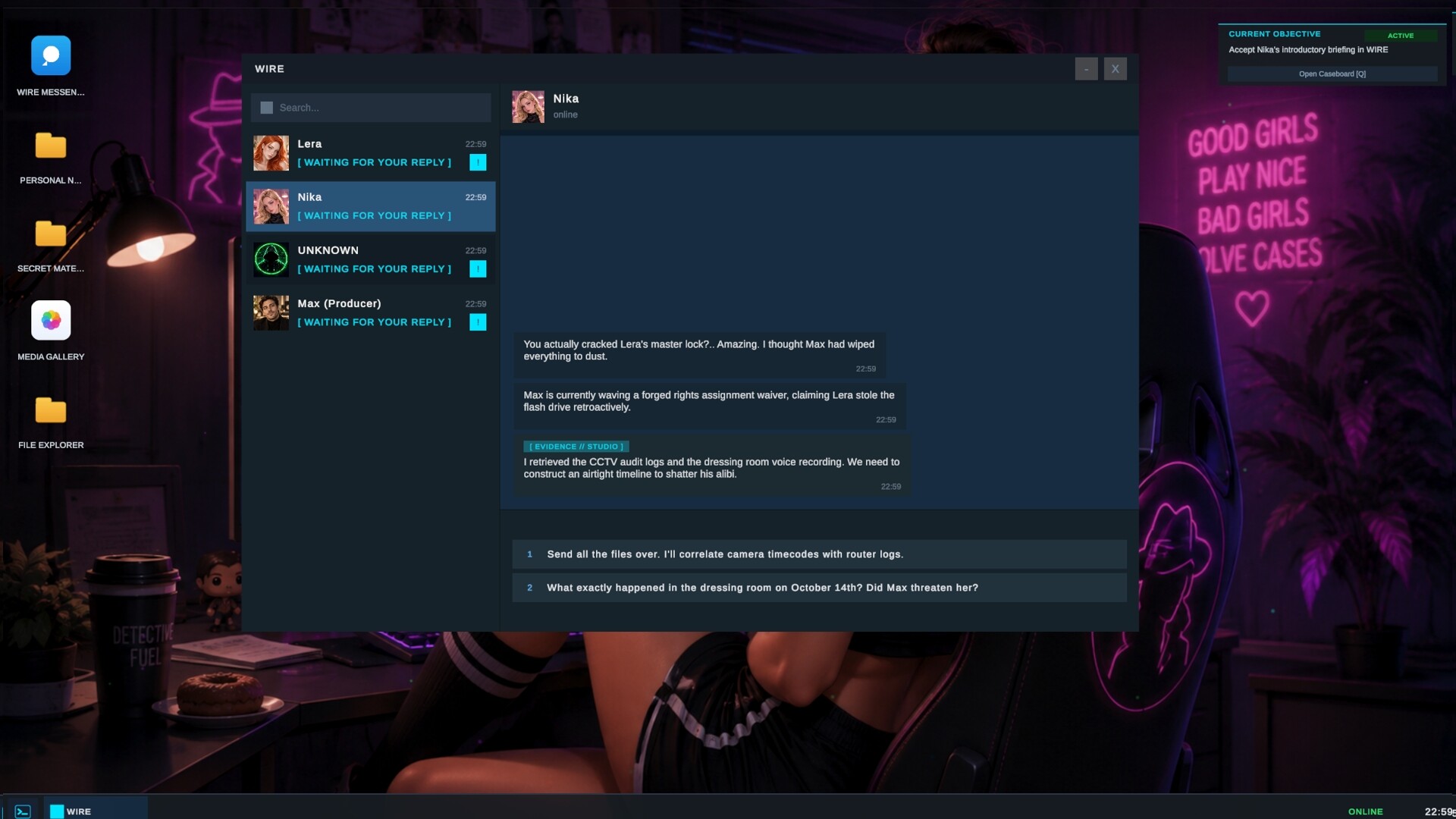Screen dimensions: 1456x819
Task: Choose reply 1: Send all the files over
Action: click(x=819, y=554)
